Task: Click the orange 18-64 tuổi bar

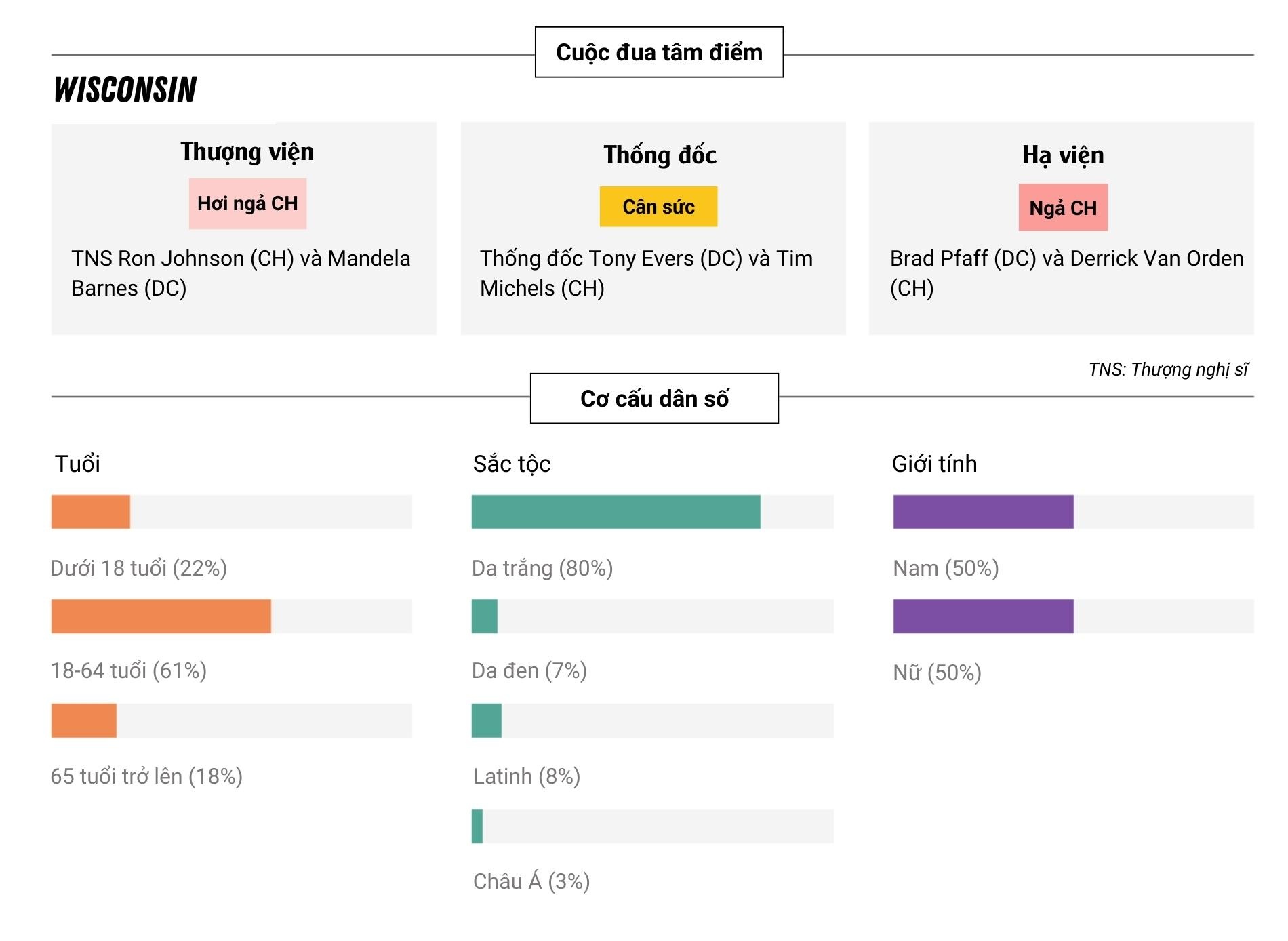Action: pyautogui.click(x=161, y=616)
